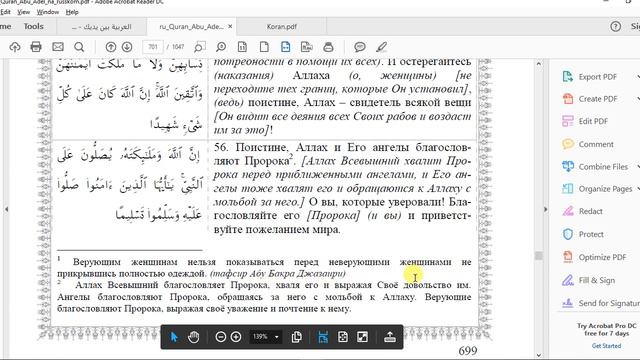Open the Help menu
640x360 pixels.
click(x=72, y=12)
